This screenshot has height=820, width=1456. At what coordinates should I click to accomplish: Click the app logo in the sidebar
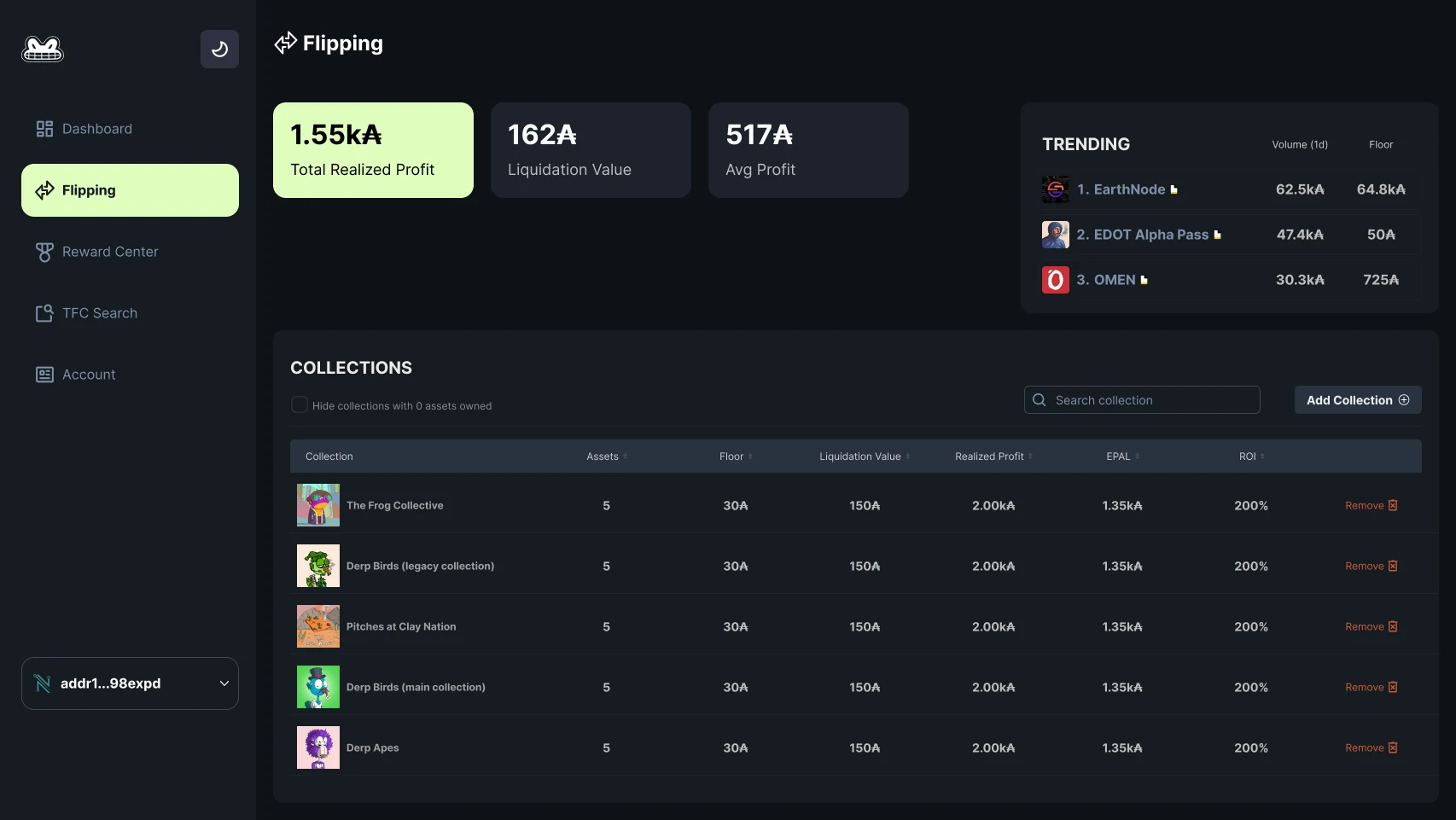point(43,49)
